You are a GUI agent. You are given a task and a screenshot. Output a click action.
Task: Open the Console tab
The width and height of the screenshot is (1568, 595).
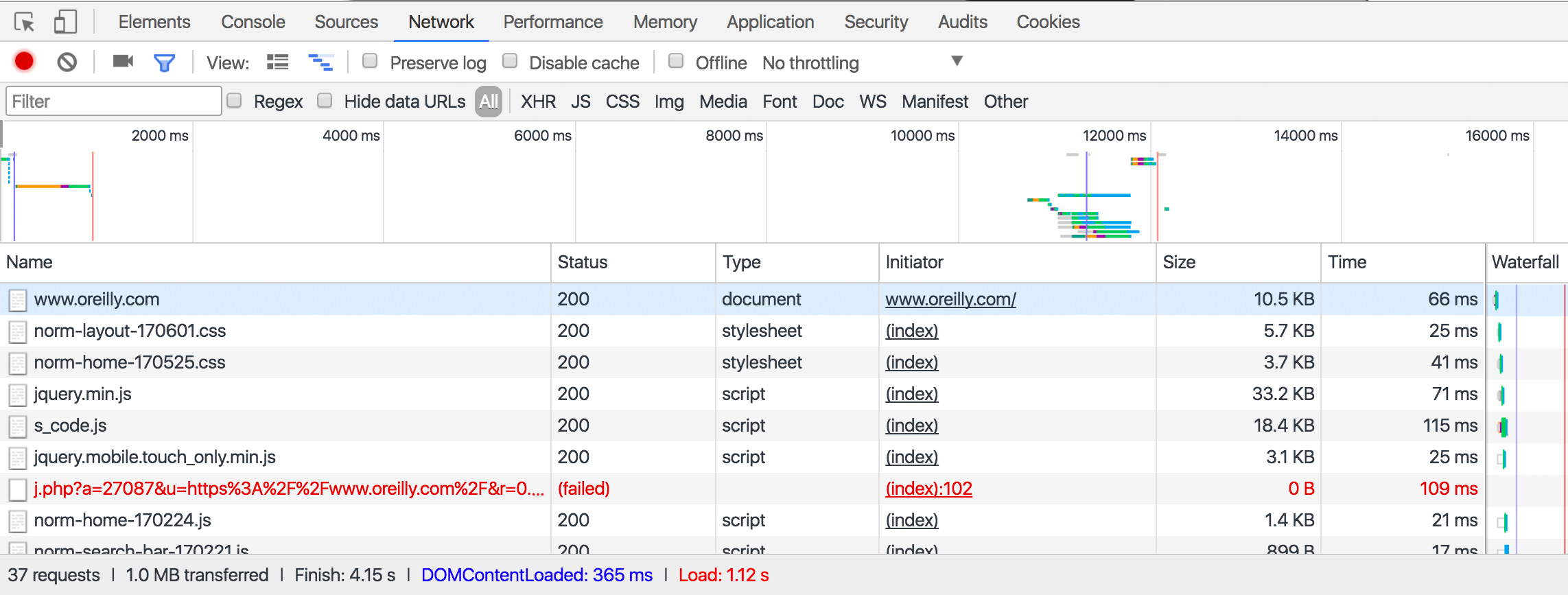(x=253, y=22)
